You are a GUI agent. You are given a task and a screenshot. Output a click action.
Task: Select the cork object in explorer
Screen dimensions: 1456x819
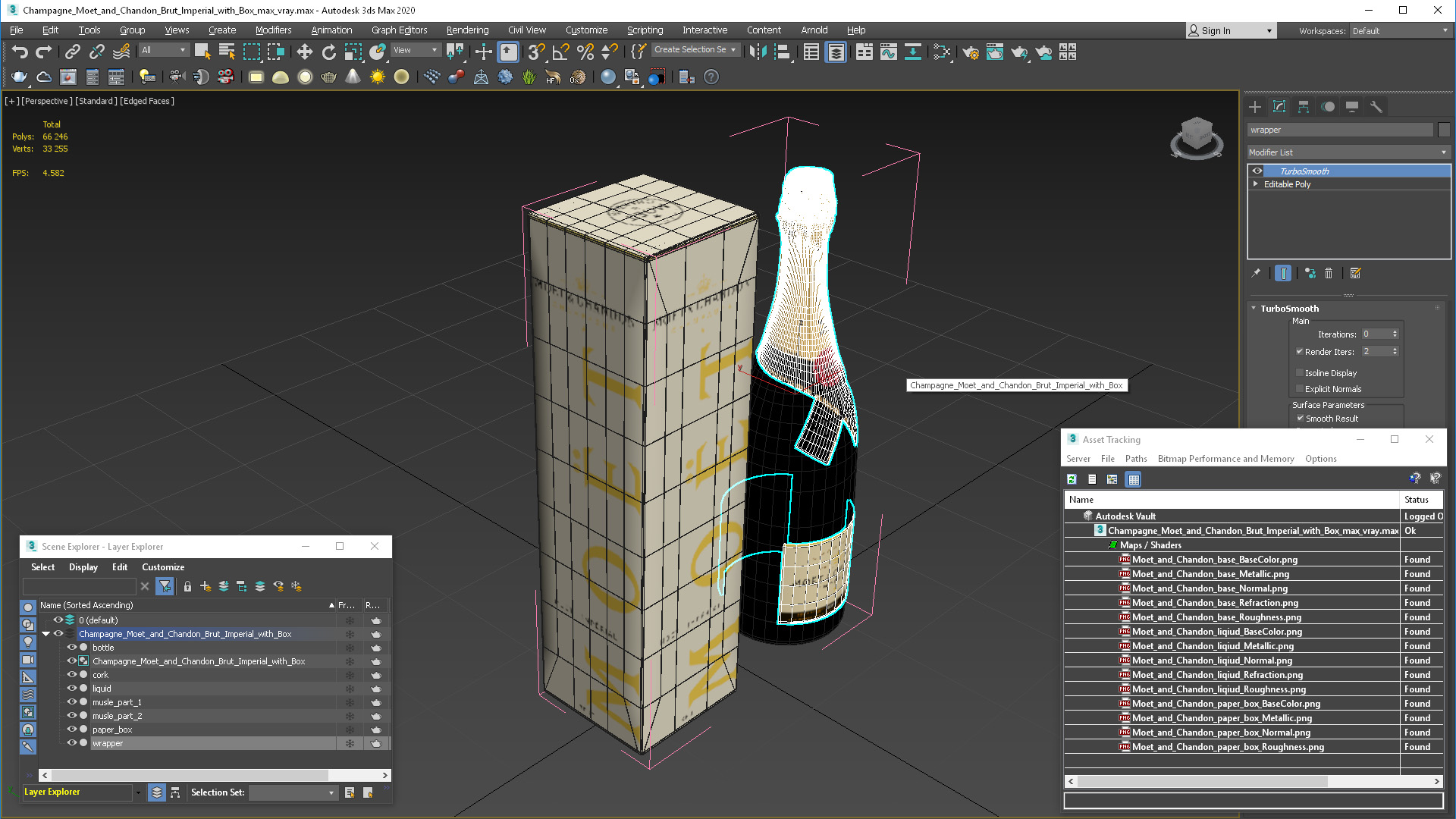pos(100,675)
